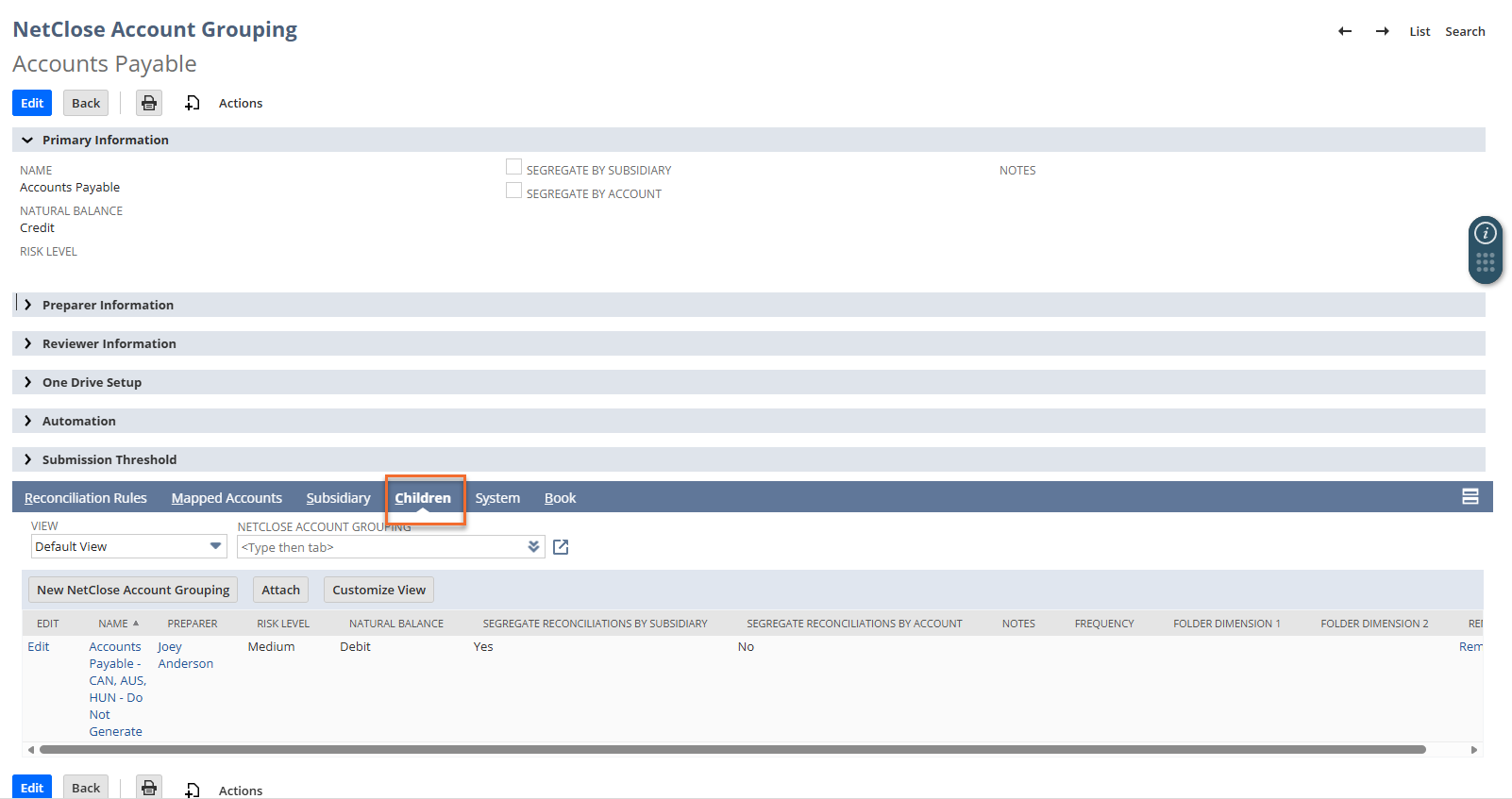Expand the Preparer Information section
1512x799 pixels.
(108, 305)
